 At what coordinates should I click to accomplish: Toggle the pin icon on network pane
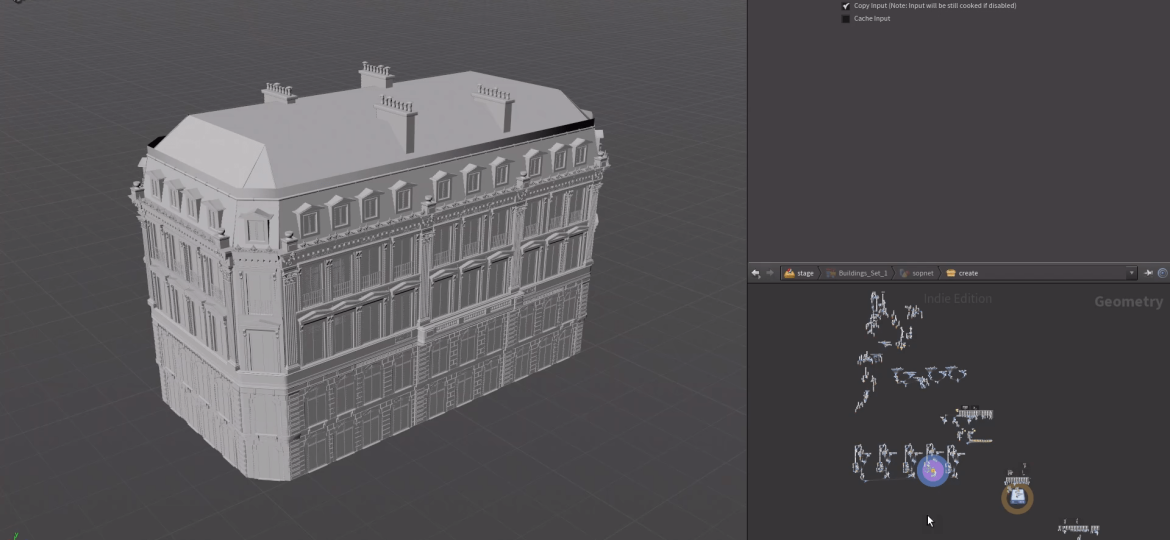[x=1148, y=273]
